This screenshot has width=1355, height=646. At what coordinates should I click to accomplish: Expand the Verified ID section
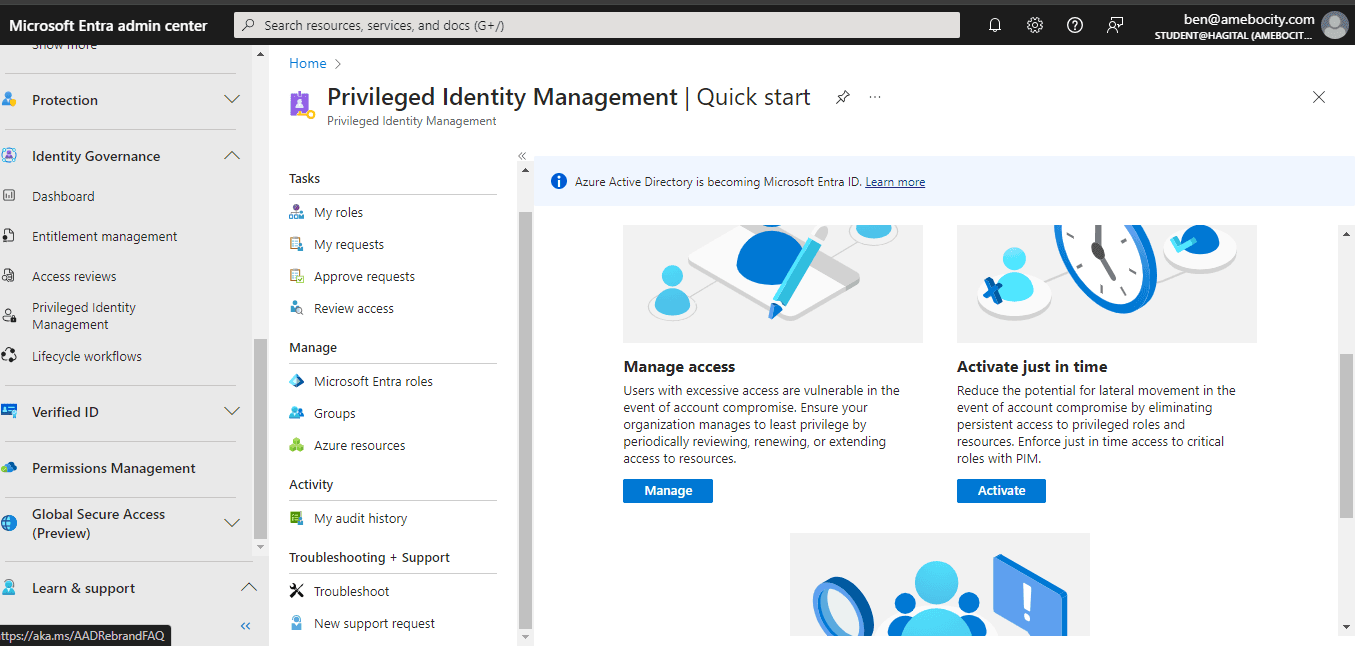pos(232,412)
